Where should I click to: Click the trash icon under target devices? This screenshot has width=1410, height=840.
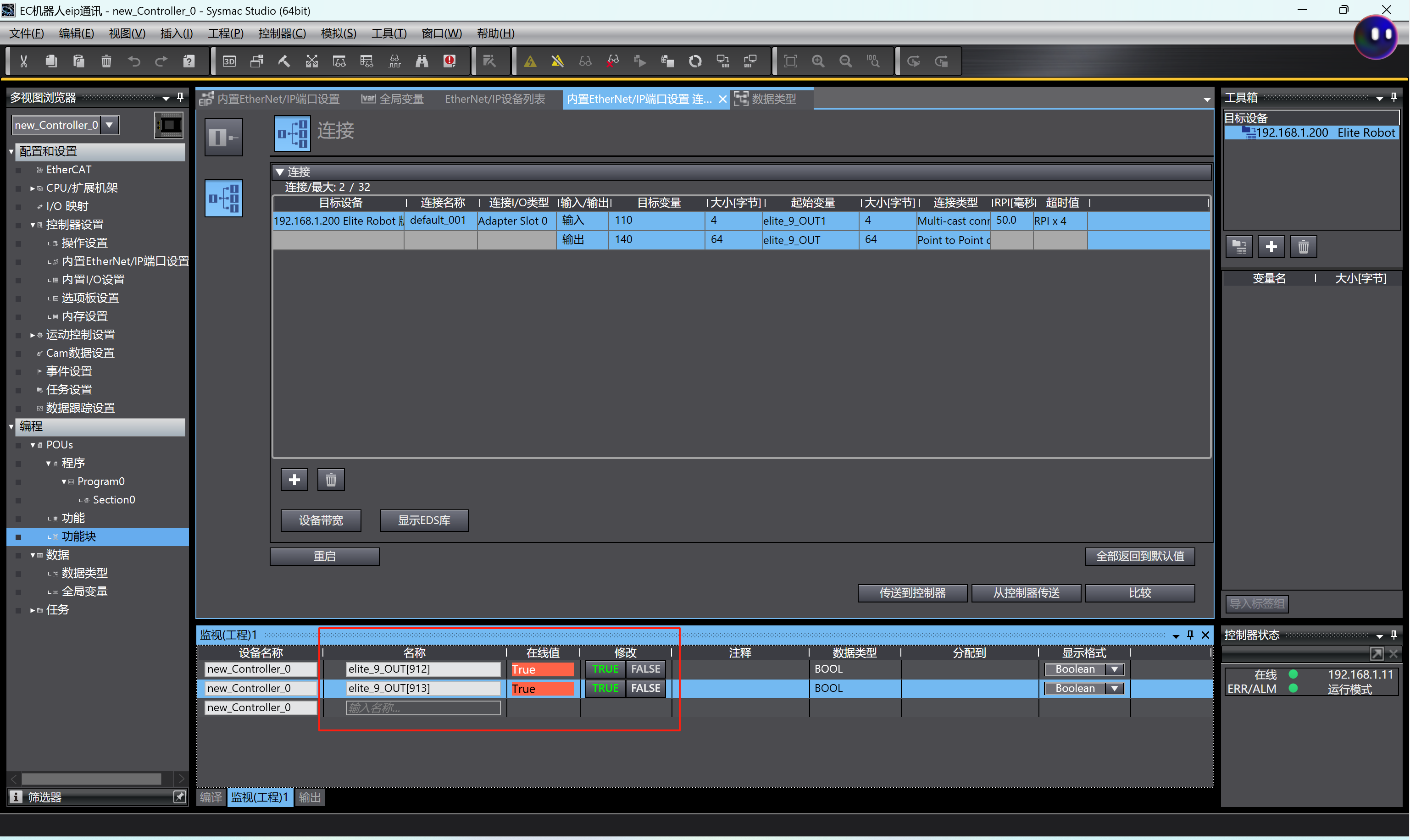click(1303, 247)
